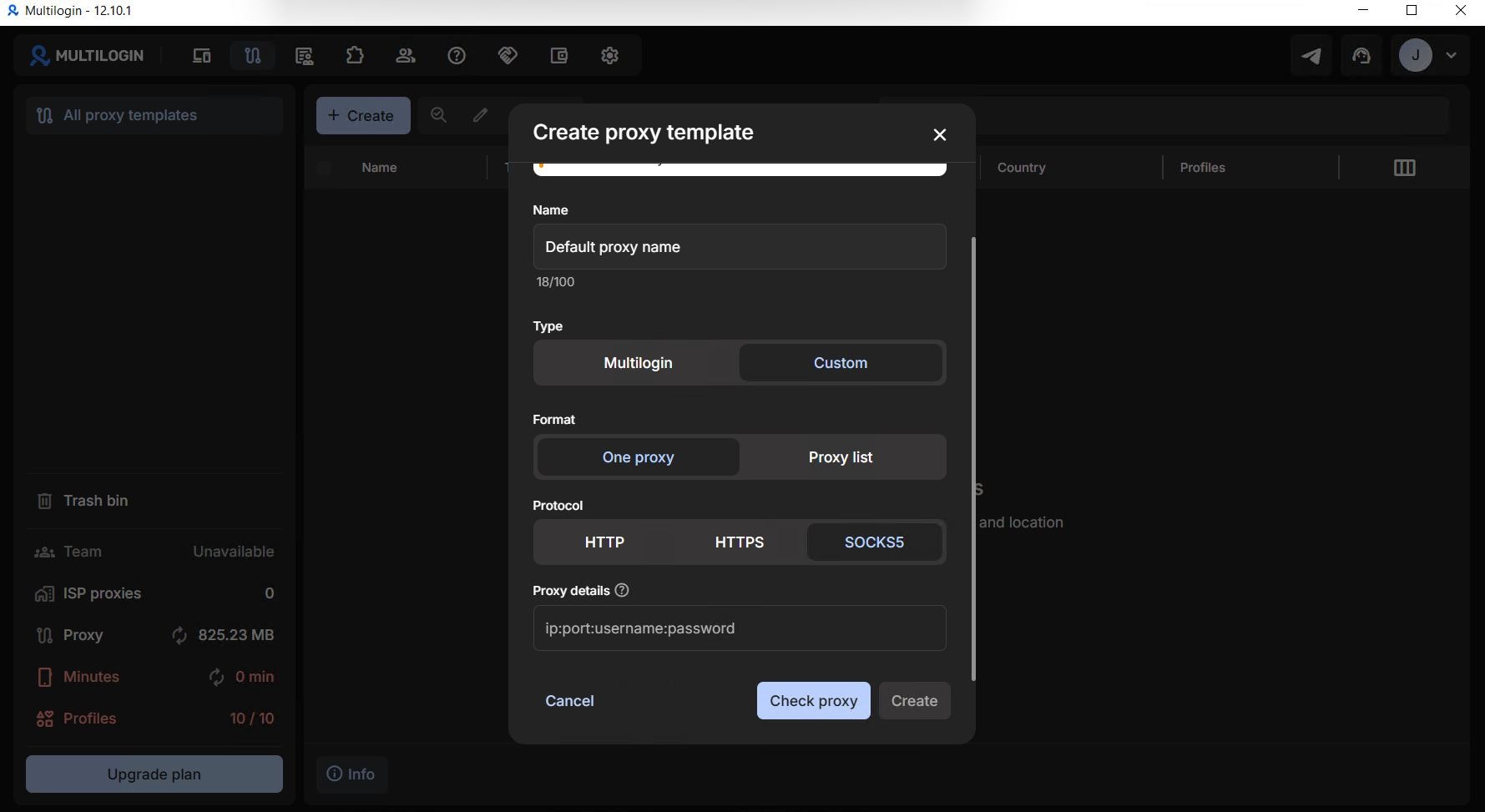Open browser profiles icon in top navigation
The height and width of the screenshot is (812, 1485).
pyautogui.click(x=202, y=56)
